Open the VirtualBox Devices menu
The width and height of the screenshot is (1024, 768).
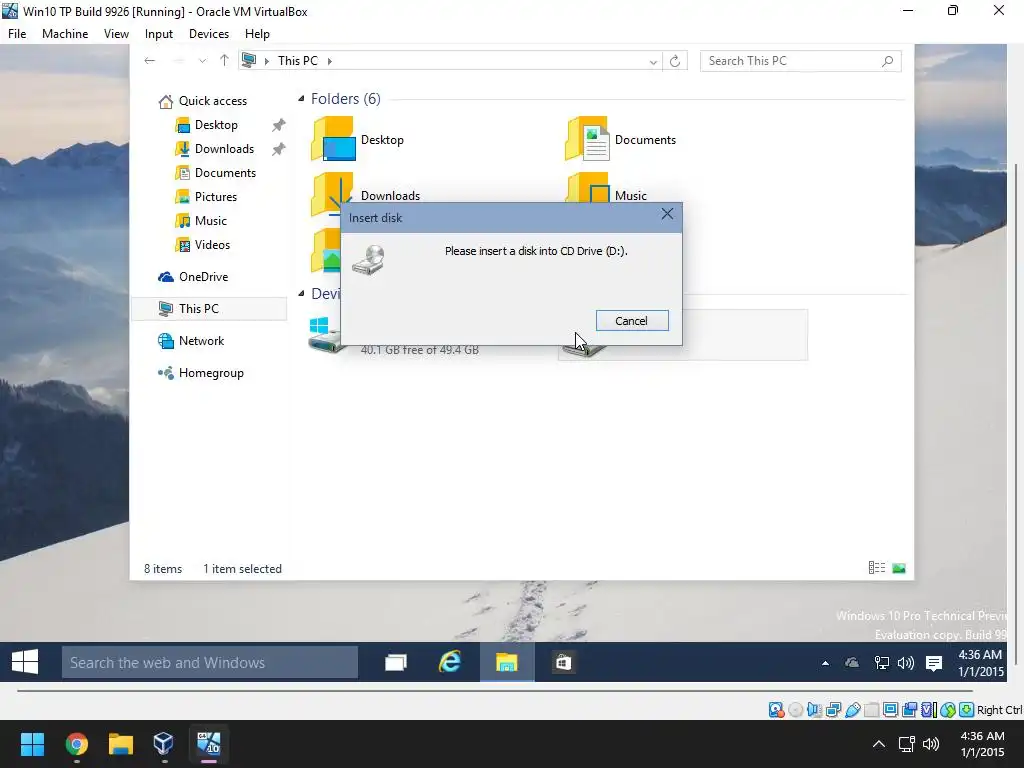point(209,34)
